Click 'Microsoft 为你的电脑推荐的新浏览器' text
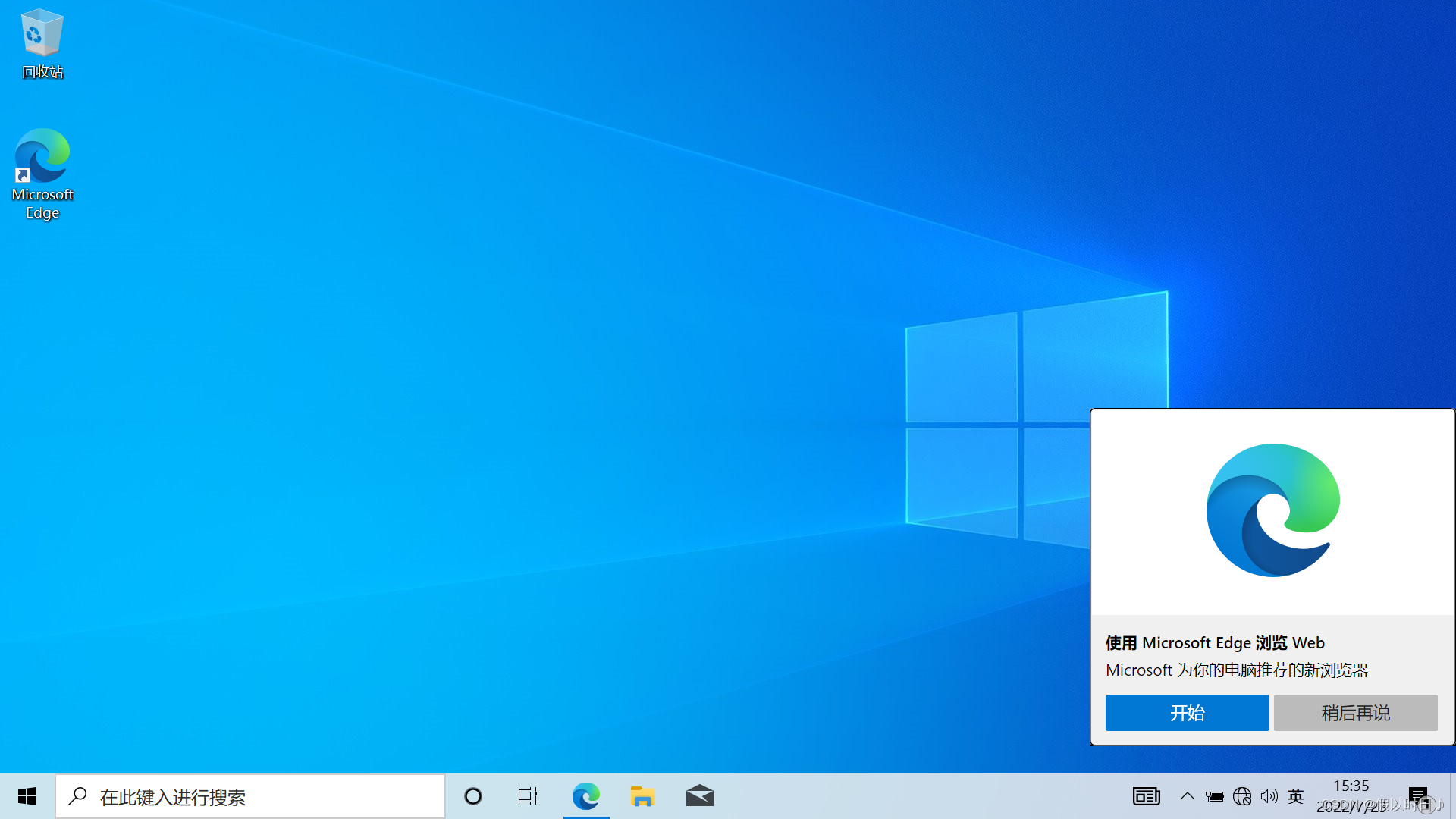 (1236, 670)
